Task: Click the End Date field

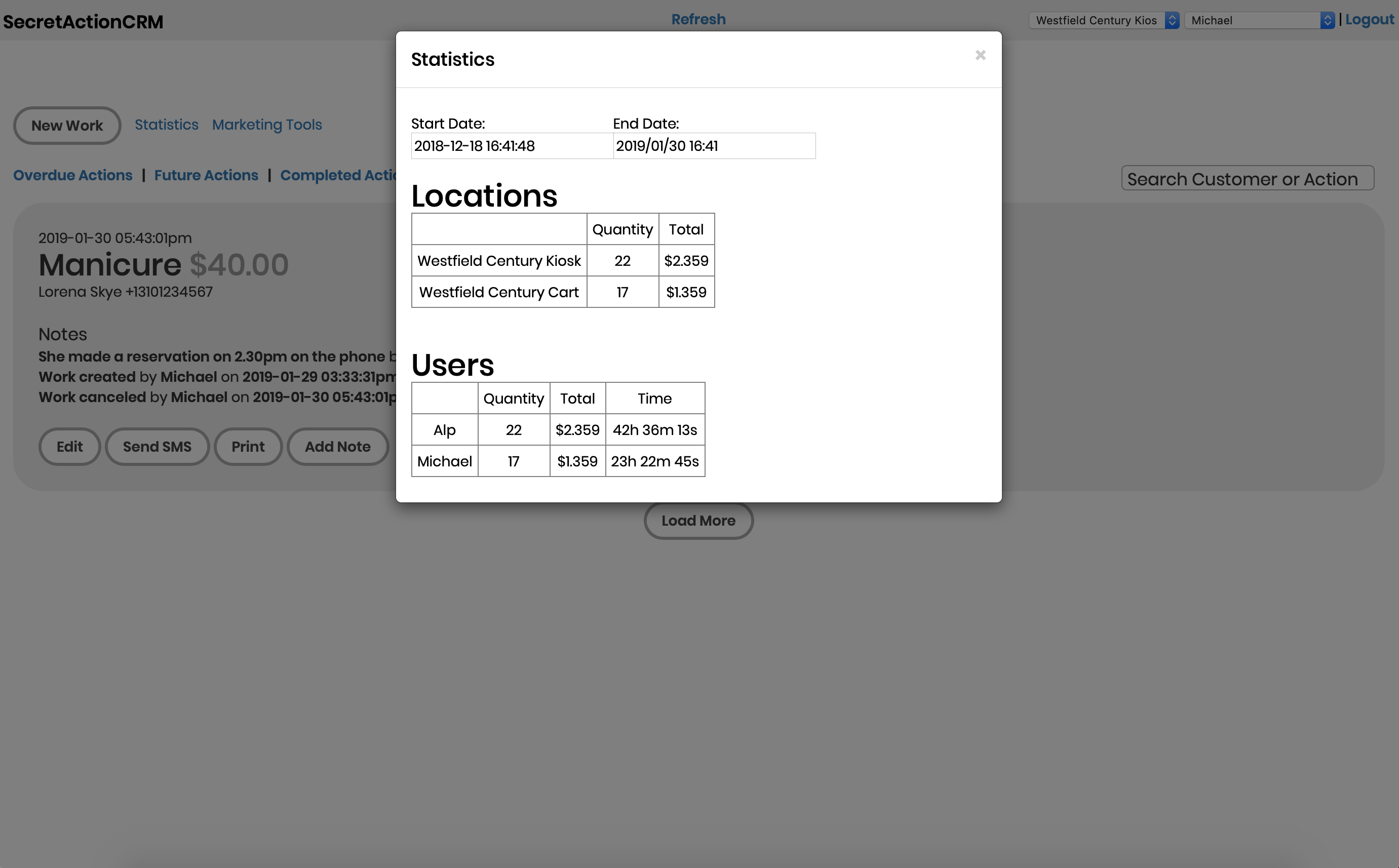Action: [x=714, y=146]
